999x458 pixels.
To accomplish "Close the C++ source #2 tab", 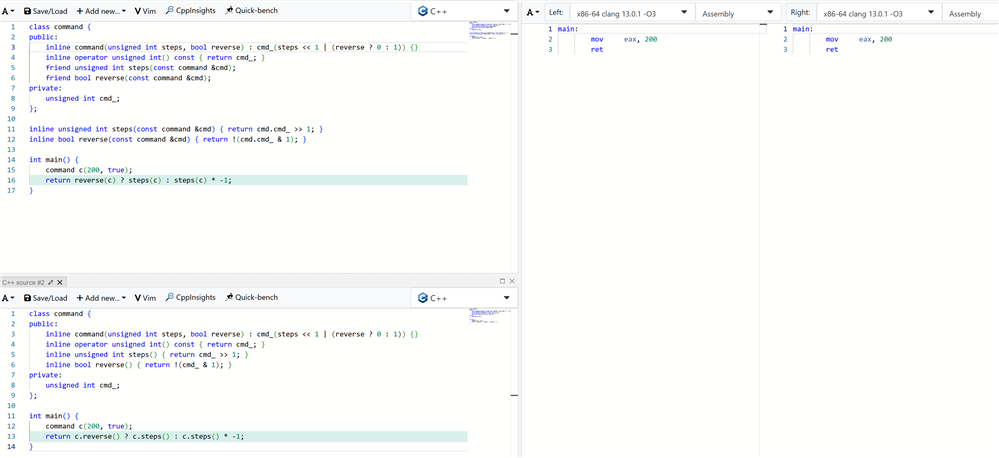I will 60,282.
